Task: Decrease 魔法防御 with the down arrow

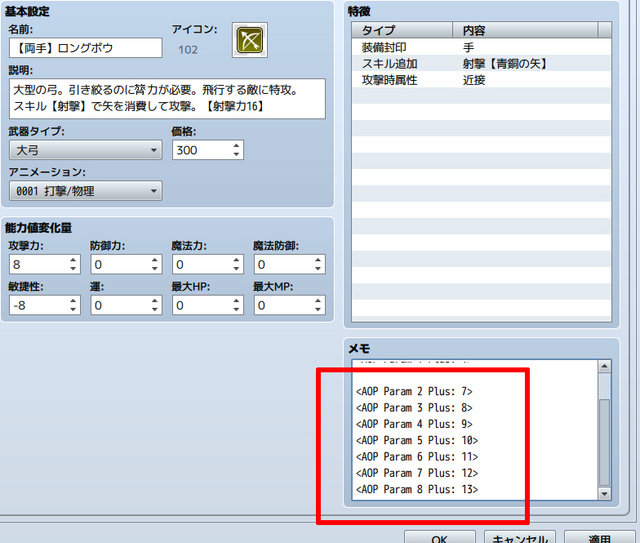Action: click(318, 269)
